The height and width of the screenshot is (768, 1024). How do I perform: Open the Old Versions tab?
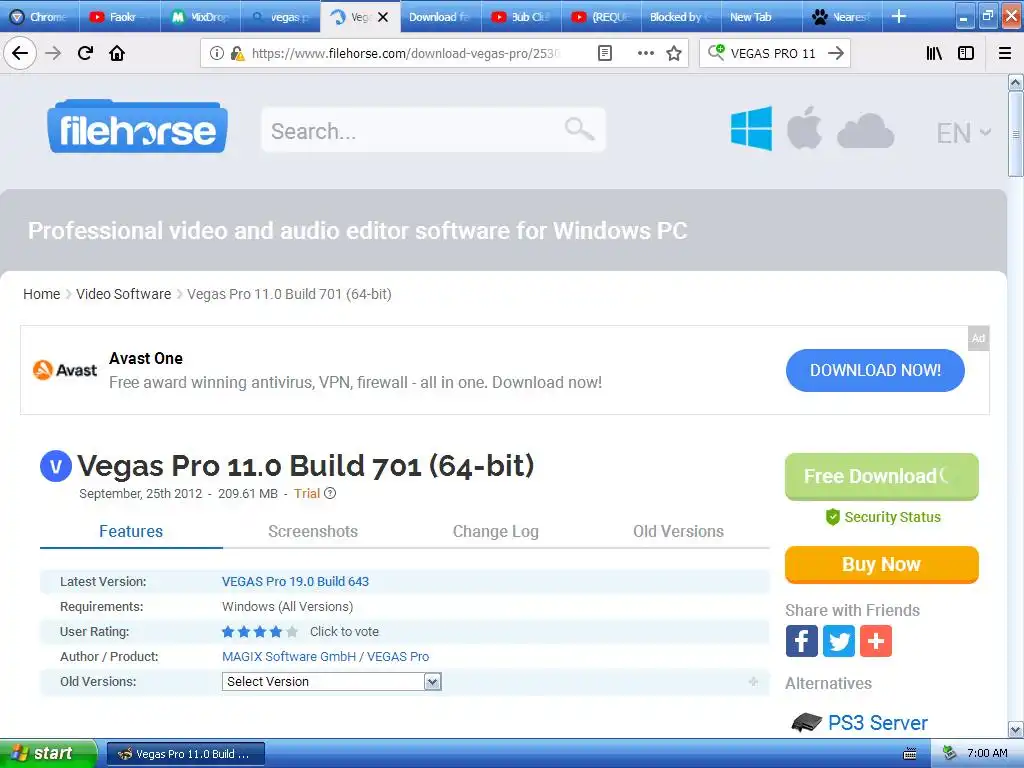[x=678, y=531]
